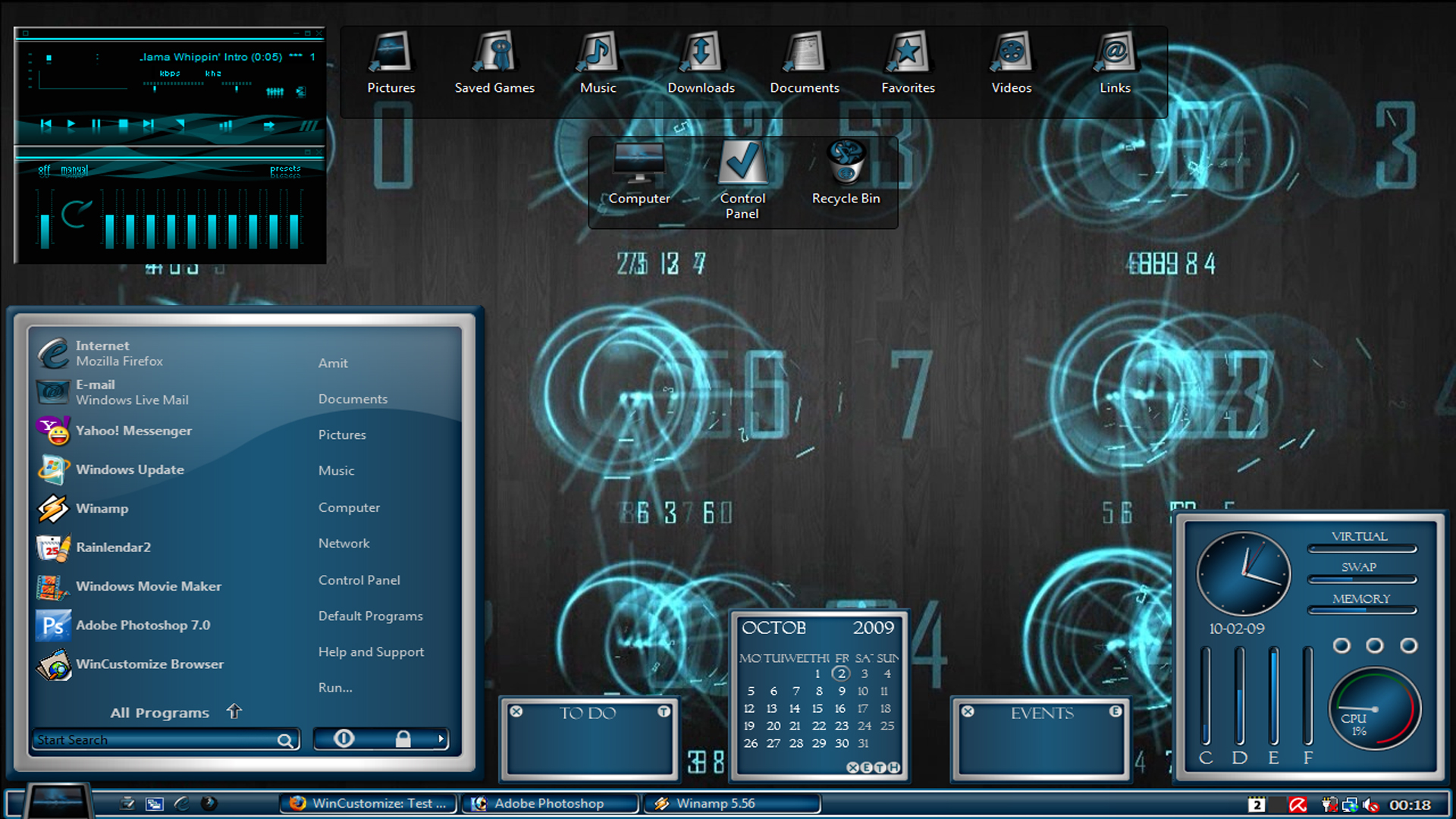Expand All Programs in Start menu
The height and width of the screenshot is (819, 1456).
(175, 712)
